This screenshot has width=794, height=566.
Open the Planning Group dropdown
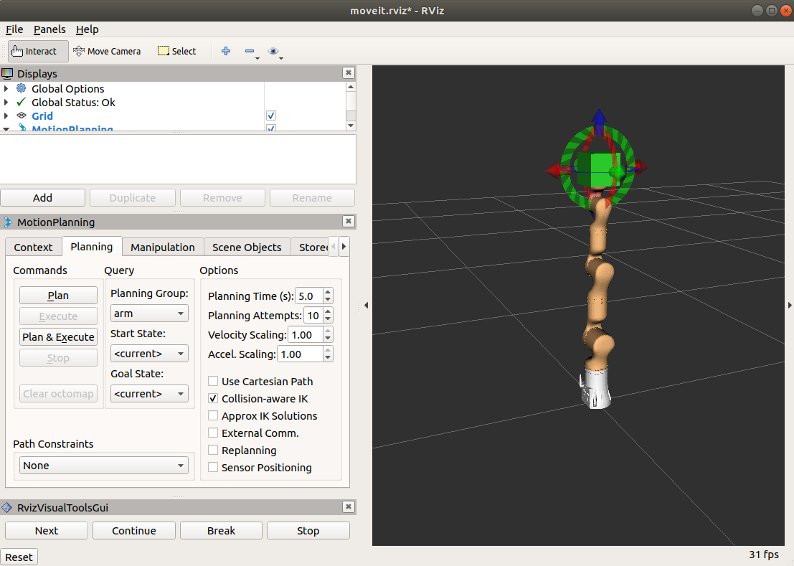point(149,313)
